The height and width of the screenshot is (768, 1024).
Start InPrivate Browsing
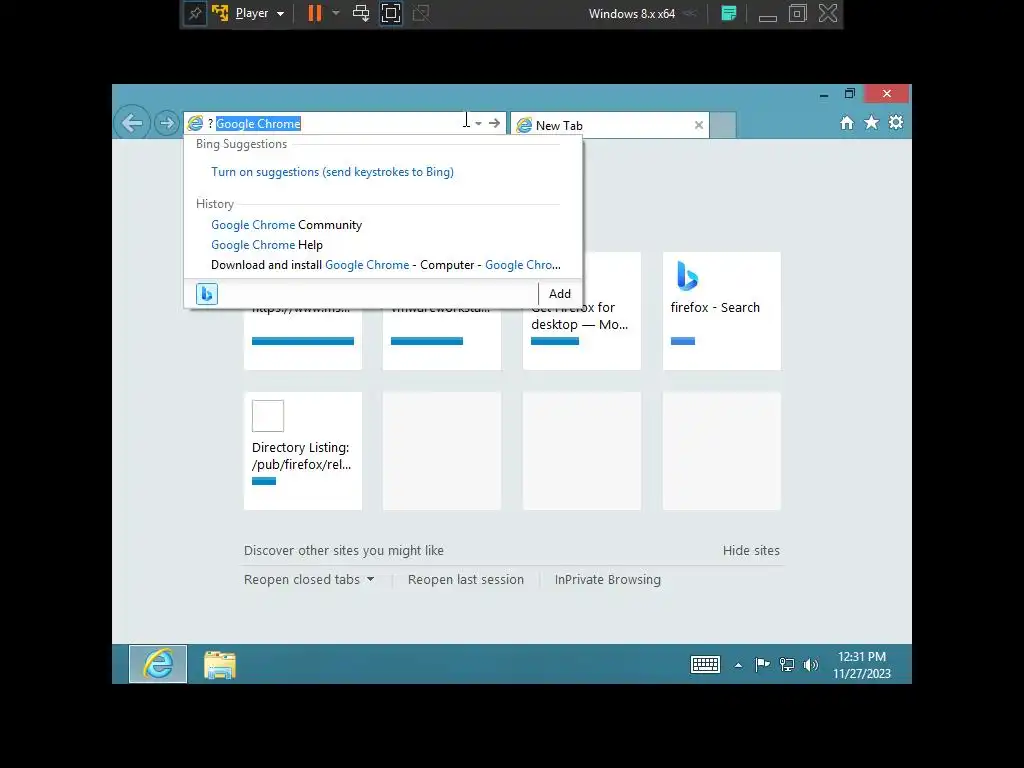point(607,579)
